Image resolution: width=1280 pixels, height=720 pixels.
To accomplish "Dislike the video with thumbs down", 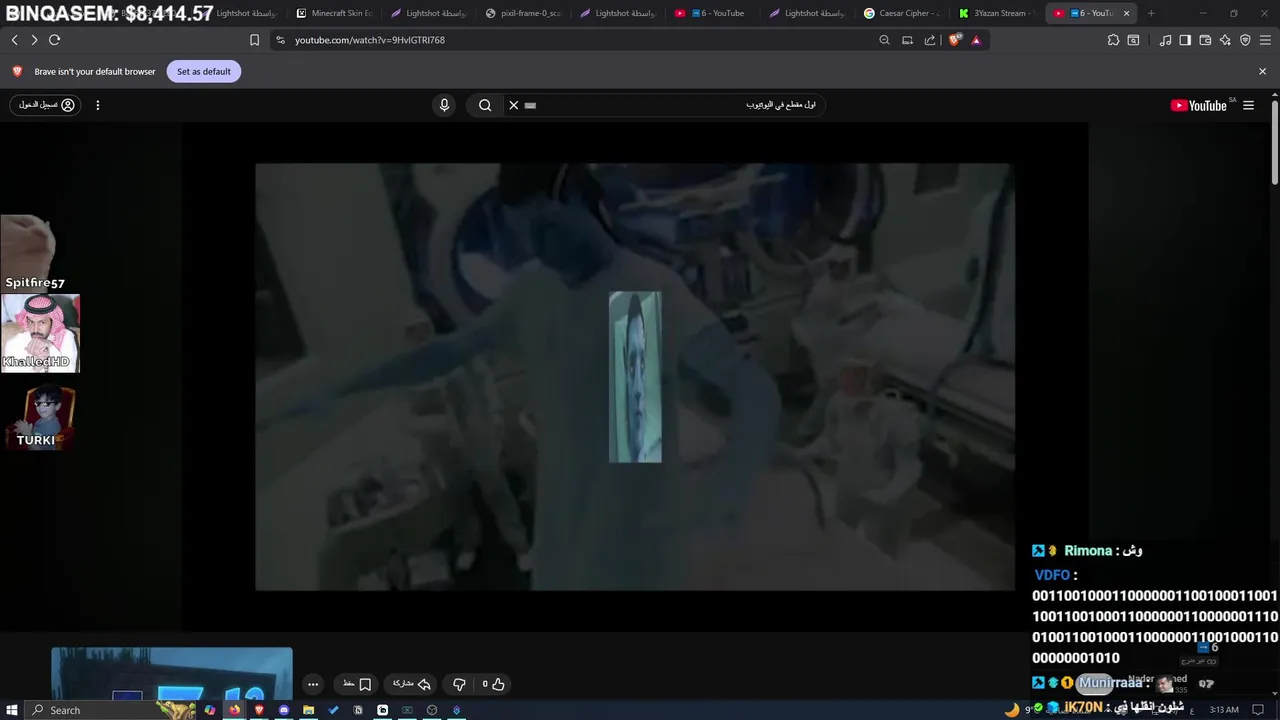I will (x=459, y=684).
